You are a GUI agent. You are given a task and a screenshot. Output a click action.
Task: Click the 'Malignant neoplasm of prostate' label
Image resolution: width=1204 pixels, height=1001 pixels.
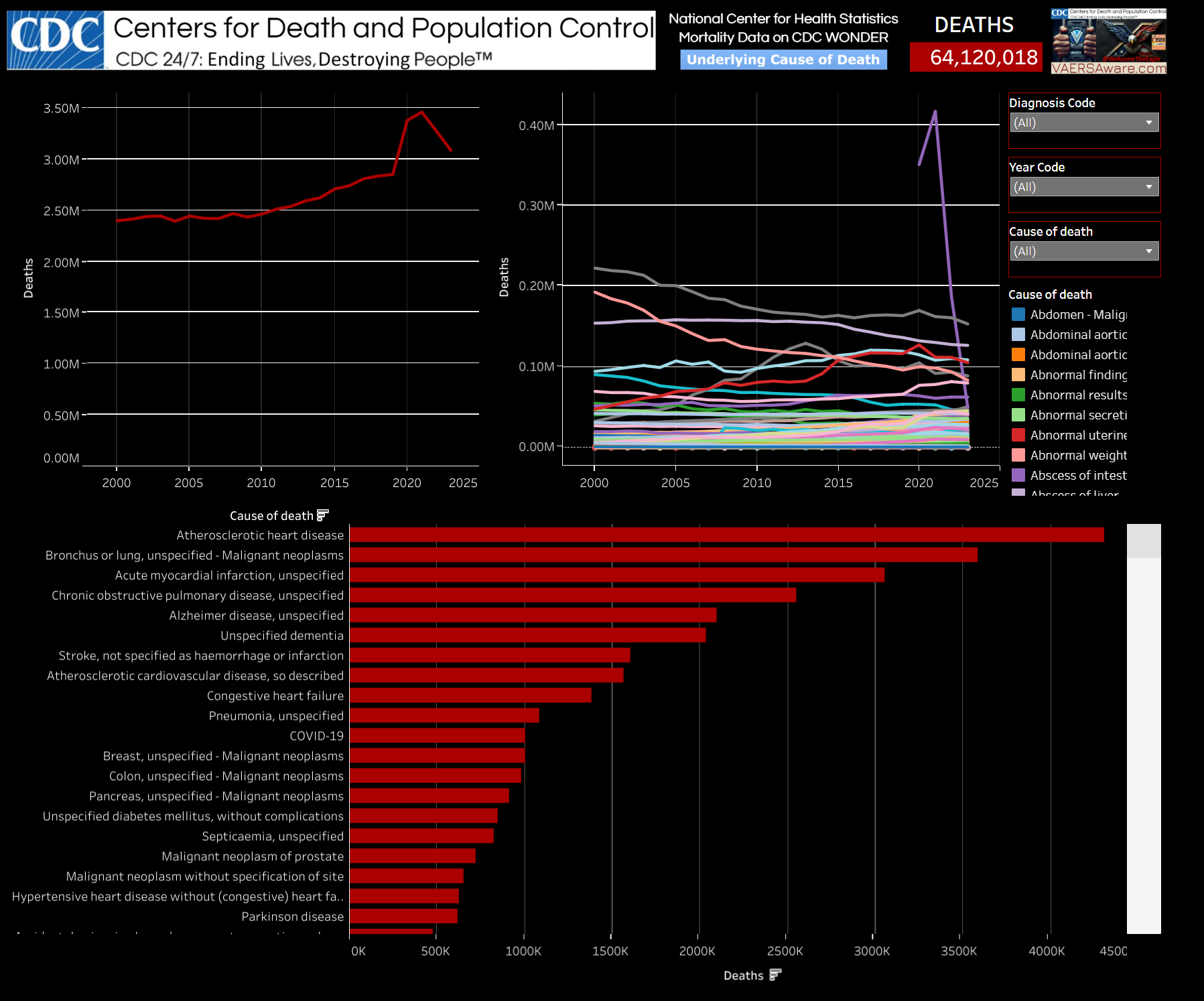[253, 856]
